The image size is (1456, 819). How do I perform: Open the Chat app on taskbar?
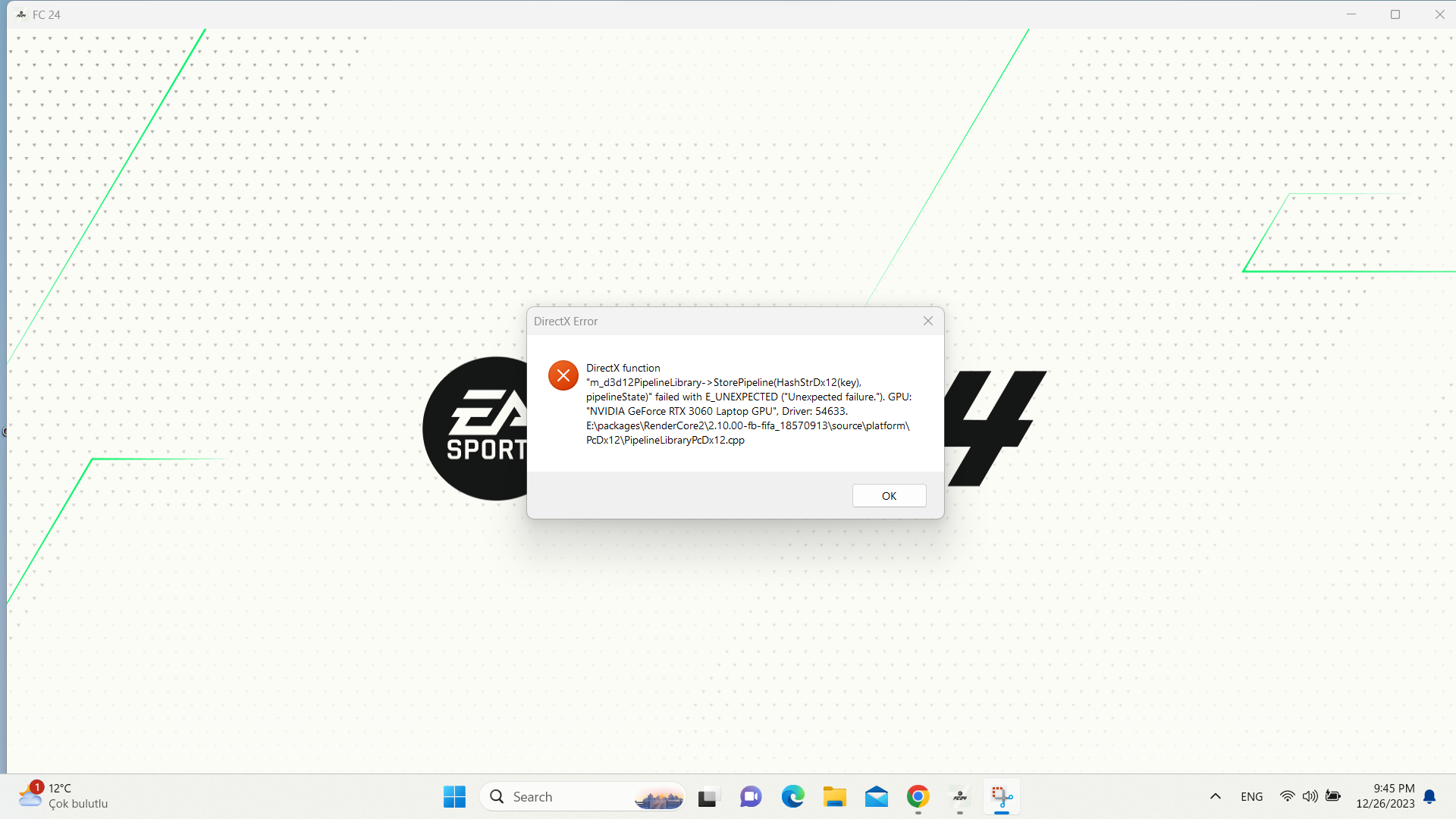point(751,797)
